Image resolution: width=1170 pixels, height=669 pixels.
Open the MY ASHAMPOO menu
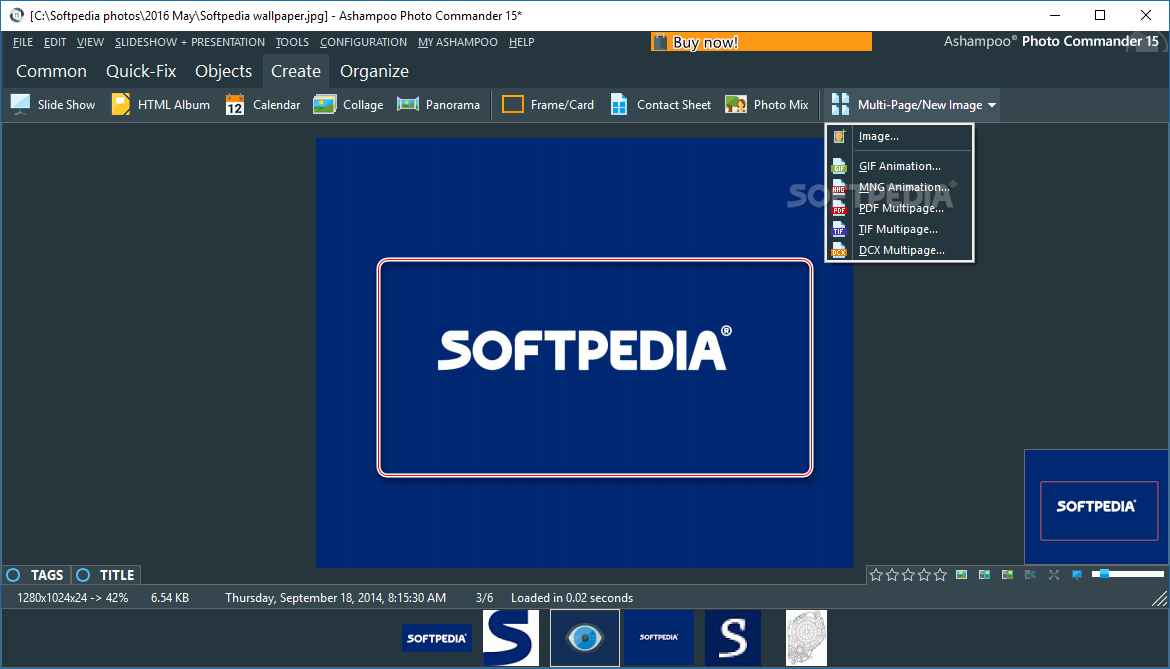tap(457, 43)
